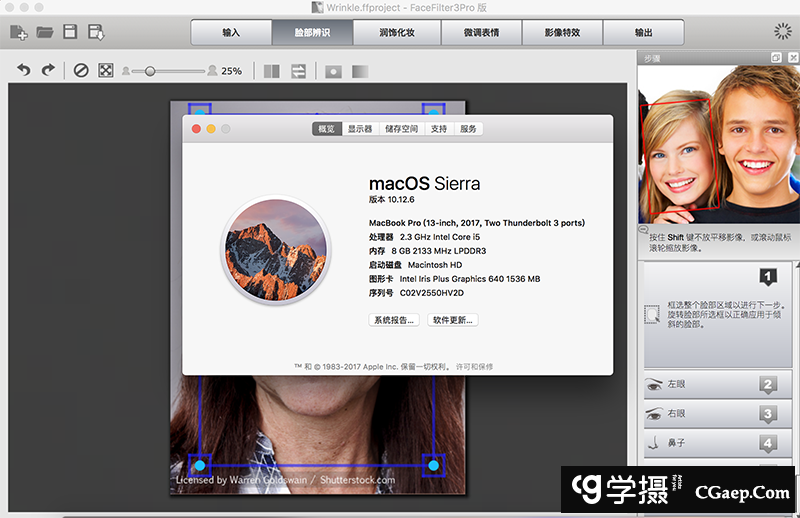Image resolution: width=800 pixels, height=518 pixels.
Task: Expand step 2 左眼 (left eye)
Action: tap(710, 384)
